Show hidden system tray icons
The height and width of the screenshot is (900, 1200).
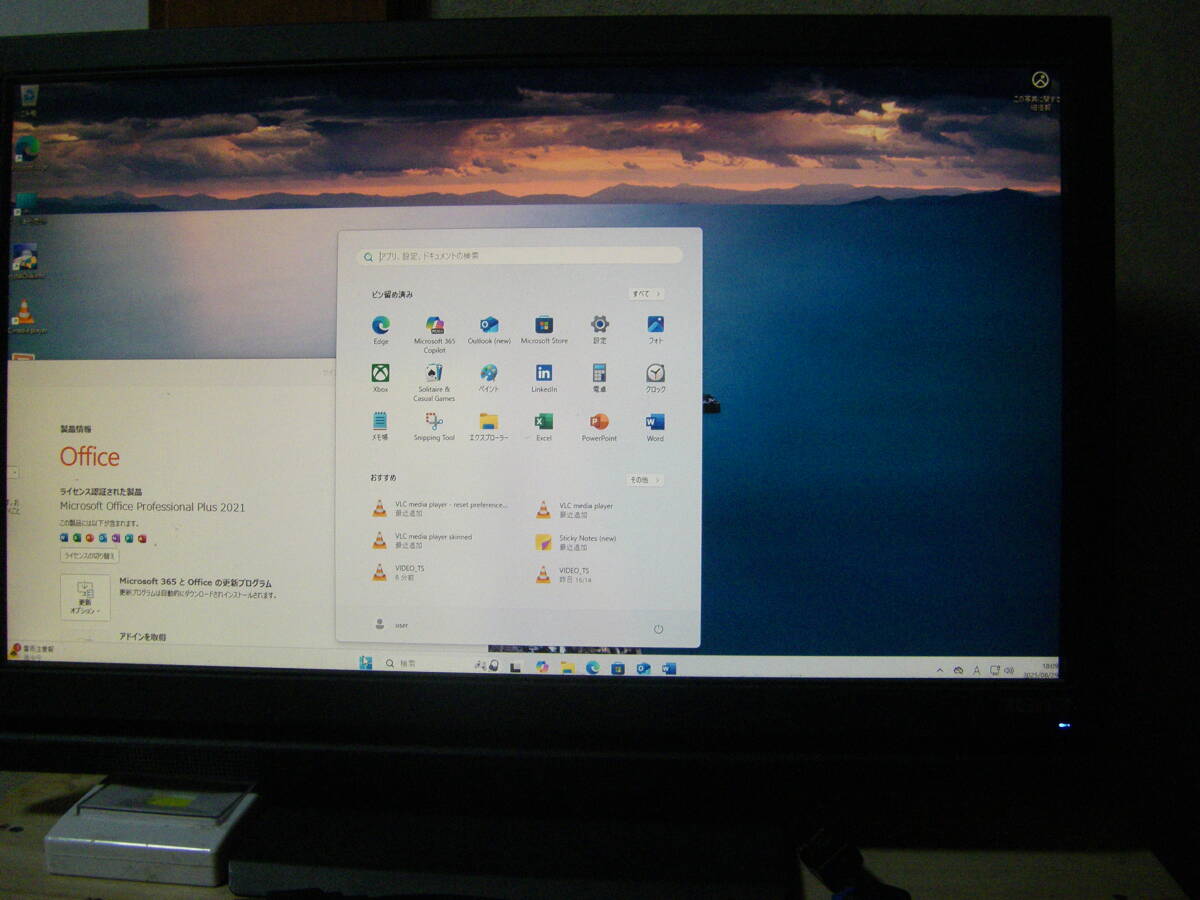click(941, 669)
